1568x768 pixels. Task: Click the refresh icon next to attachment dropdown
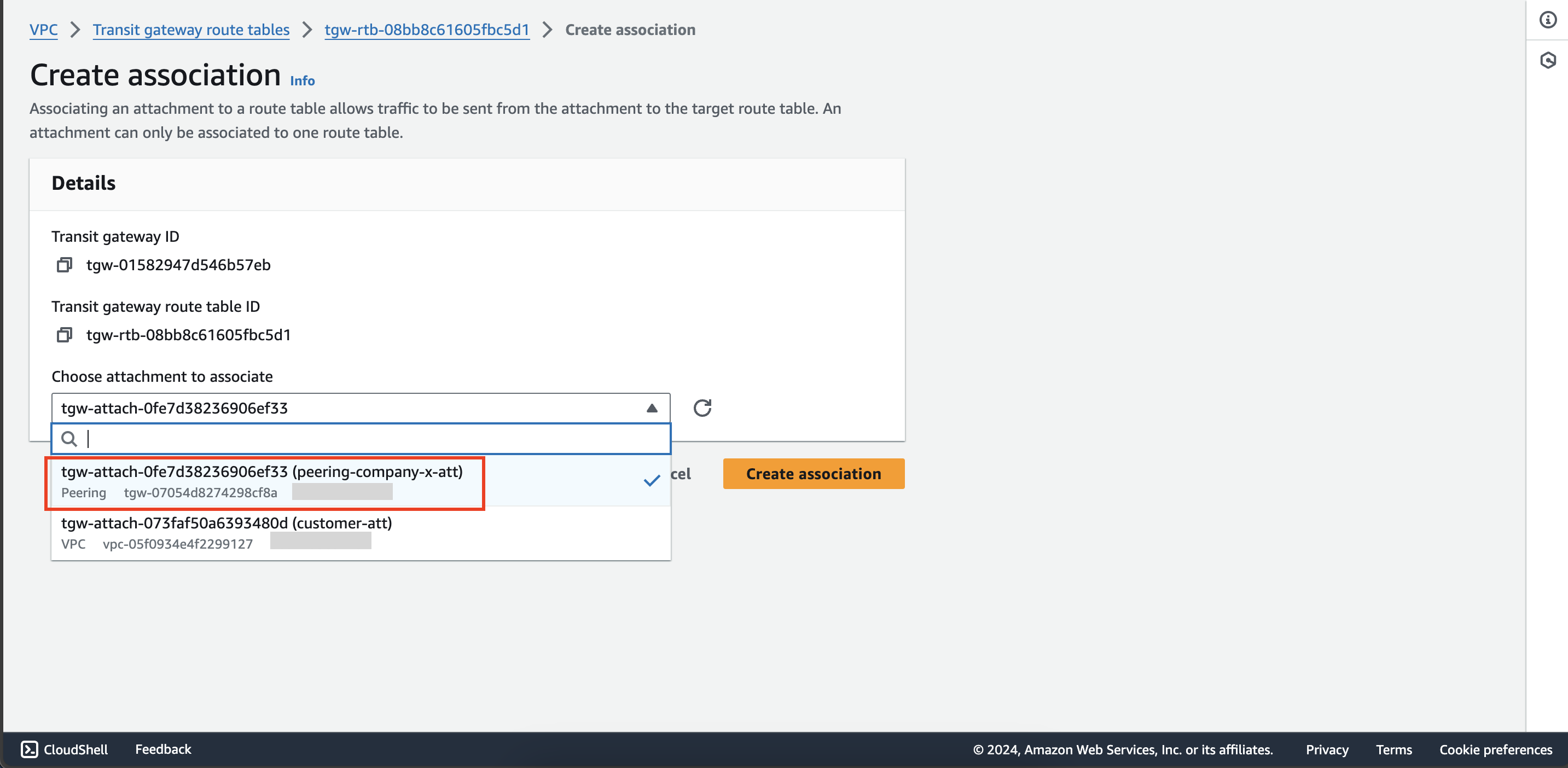[700, 408]
